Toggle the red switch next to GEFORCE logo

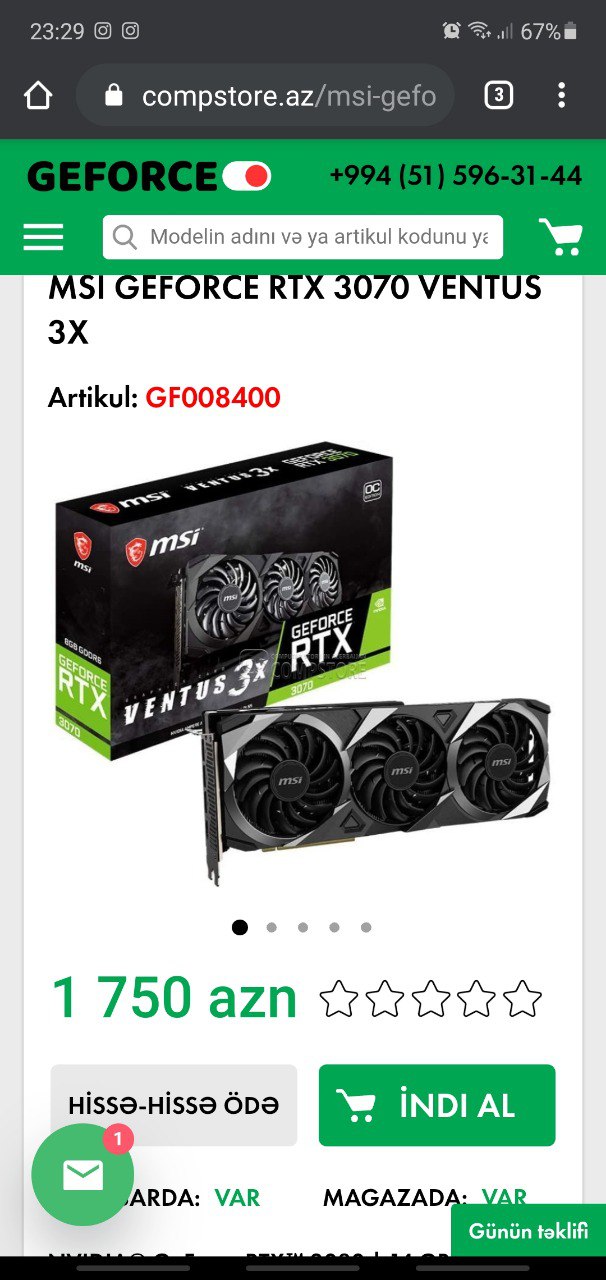246,177
